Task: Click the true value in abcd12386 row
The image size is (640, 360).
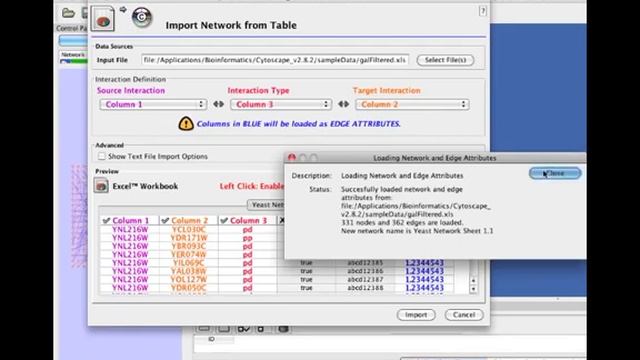Action: click(306, 271)
